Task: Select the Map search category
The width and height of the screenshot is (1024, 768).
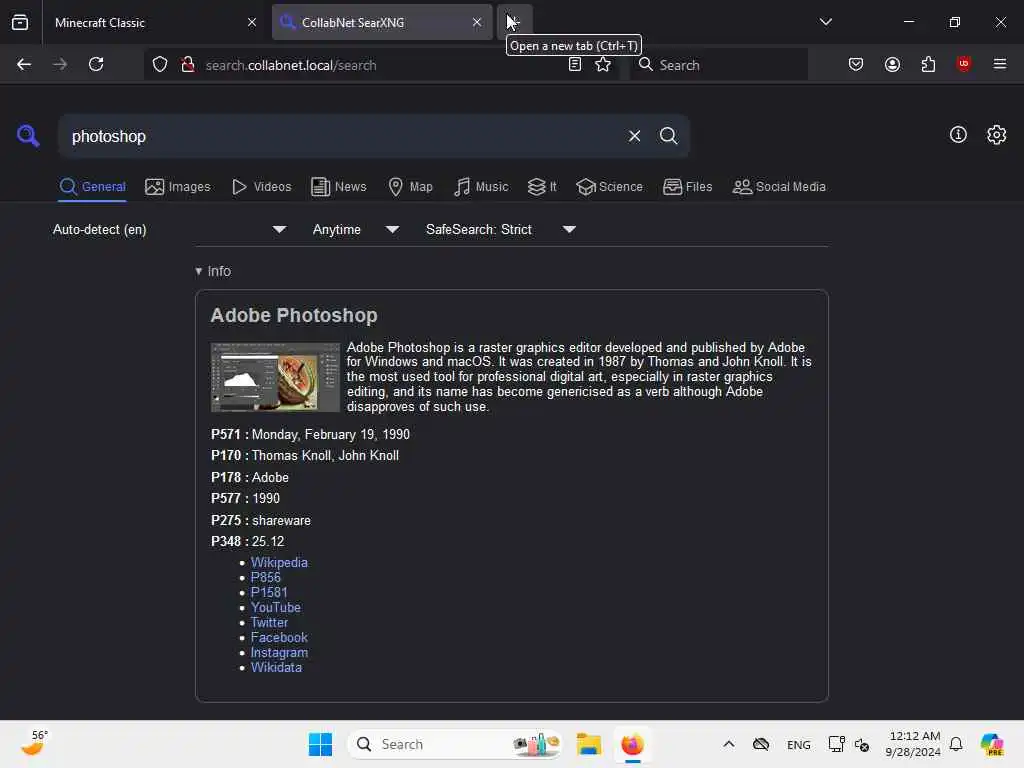Action: [410, 187]
